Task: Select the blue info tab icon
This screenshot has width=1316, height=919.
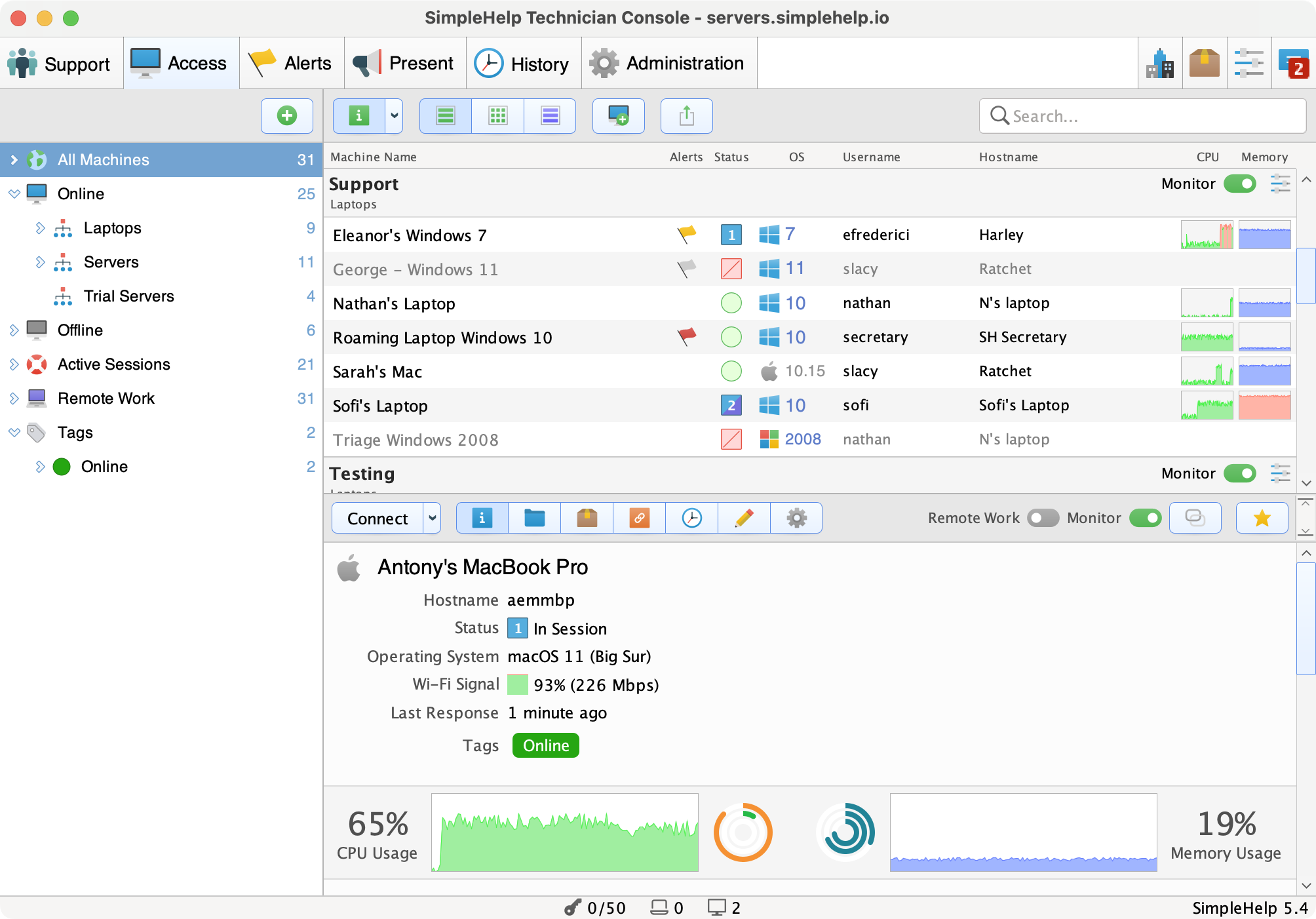Action: [x=482, y=518]
